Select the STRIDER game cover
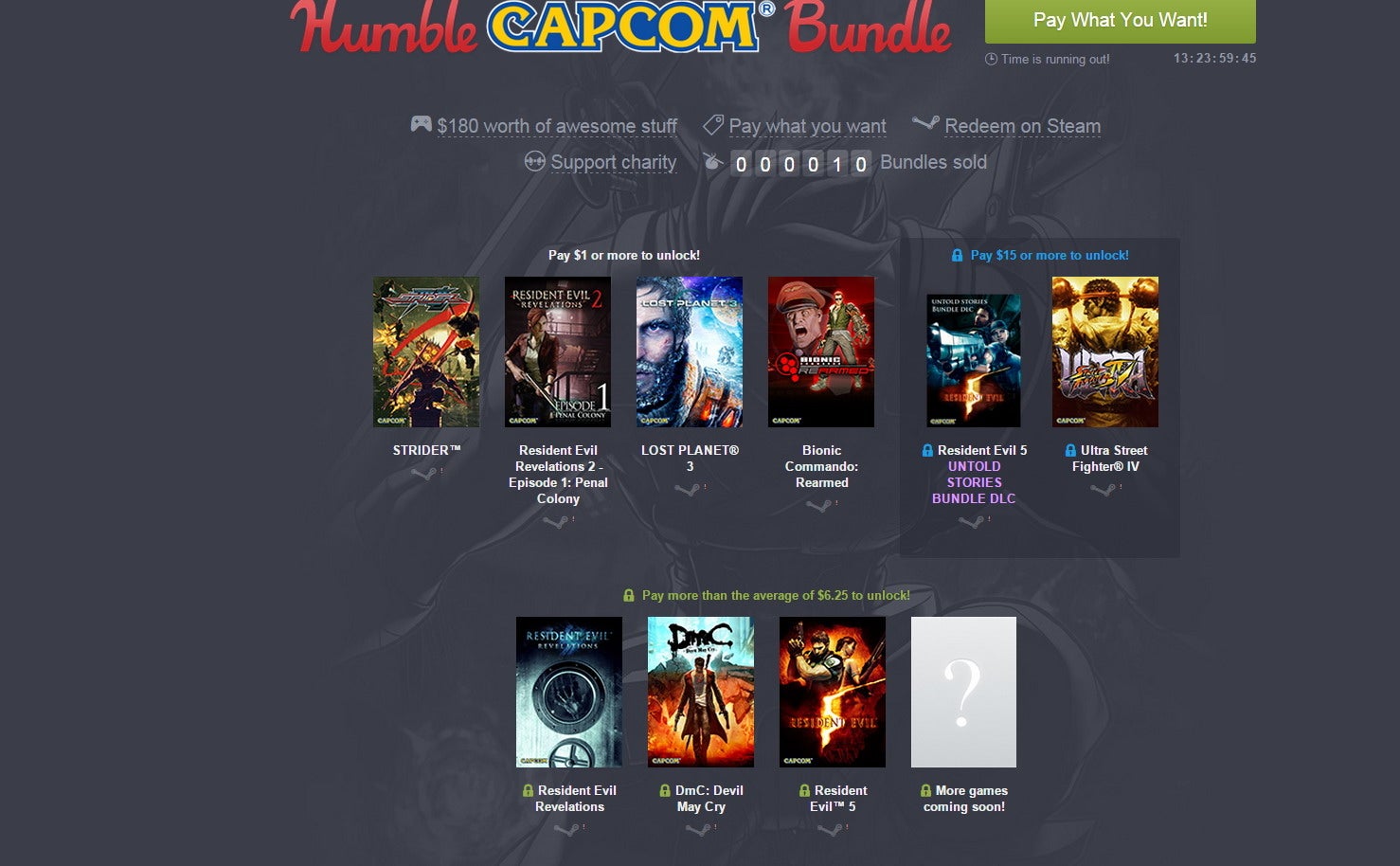 [426, 352]
